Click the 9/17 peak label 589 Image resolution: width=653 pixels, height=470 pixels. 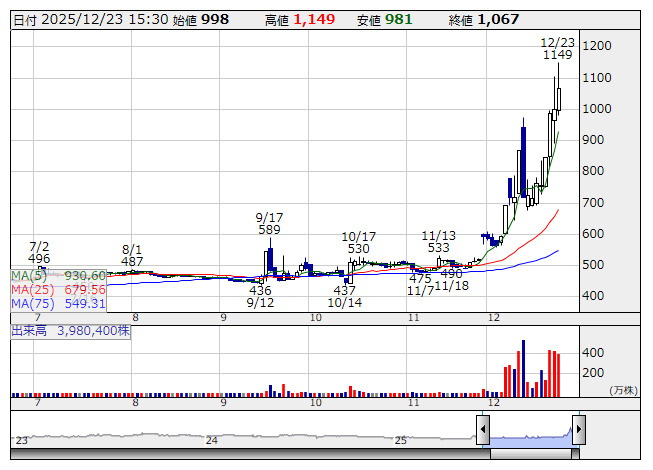pyautogui.click(x=268, y=230)
